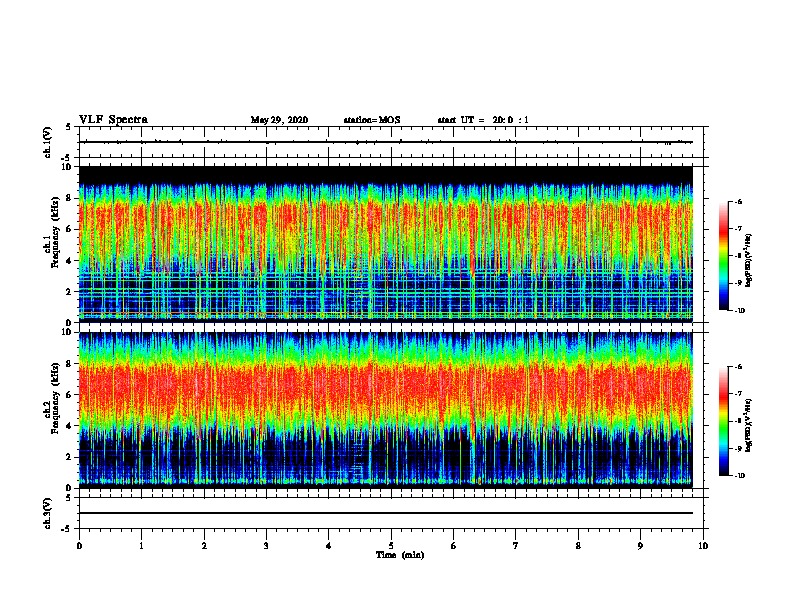Click inside the ch.1 spectrogram panel
This screenshot has height=612, width=792.
coord(386,244)
